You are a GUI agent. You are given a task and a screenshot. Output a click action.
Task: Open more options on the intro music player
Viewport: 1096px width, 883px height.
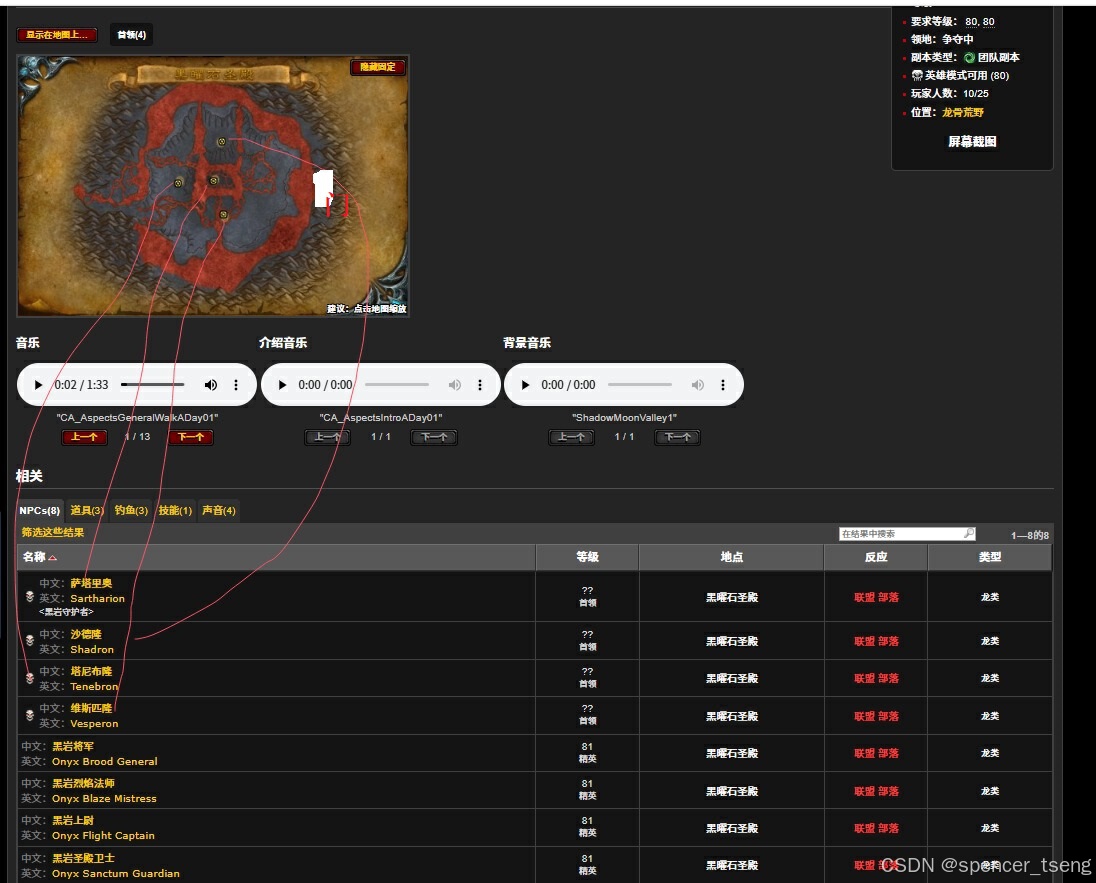pos(480,385)
